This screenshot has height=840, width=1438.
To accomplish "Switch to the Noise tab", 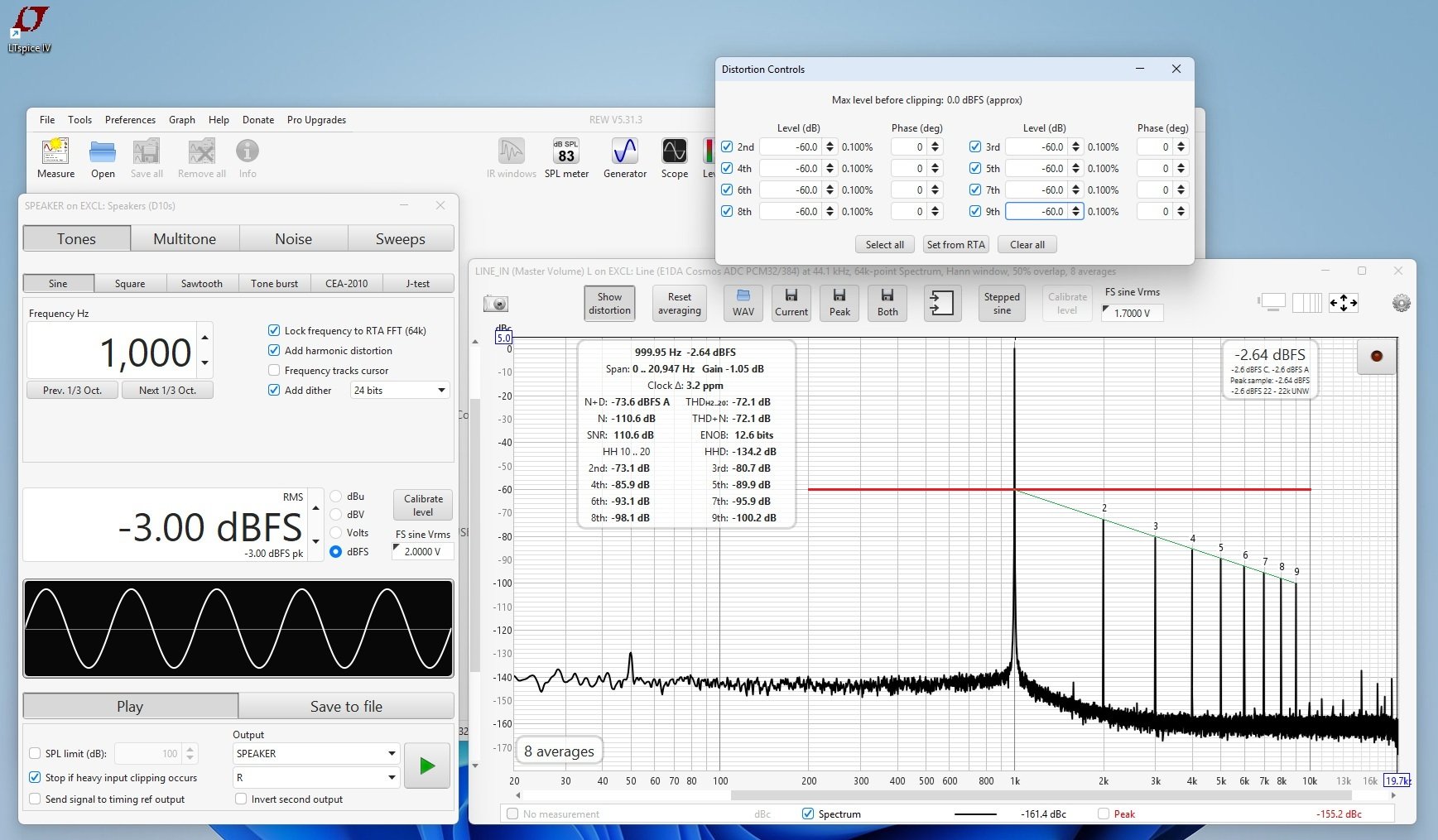I will [294, 238].
